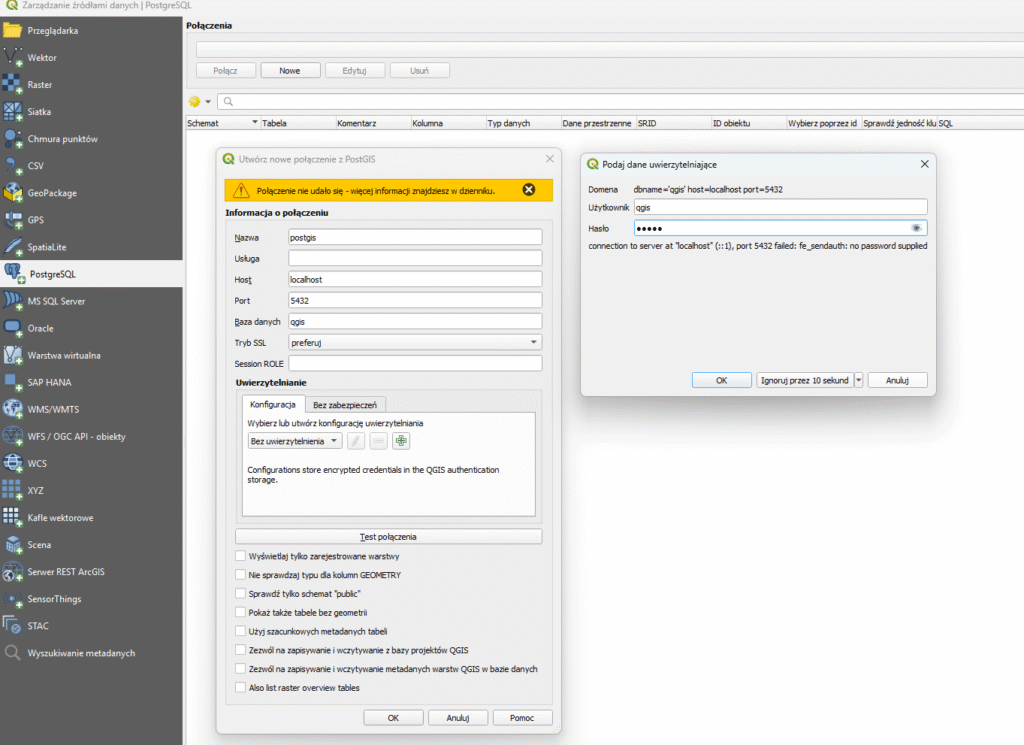Viewport: 1024px width, 745px height.
Task: Check 'Pokaż także tabele bez geometrii'
Action: pos(240,612)
